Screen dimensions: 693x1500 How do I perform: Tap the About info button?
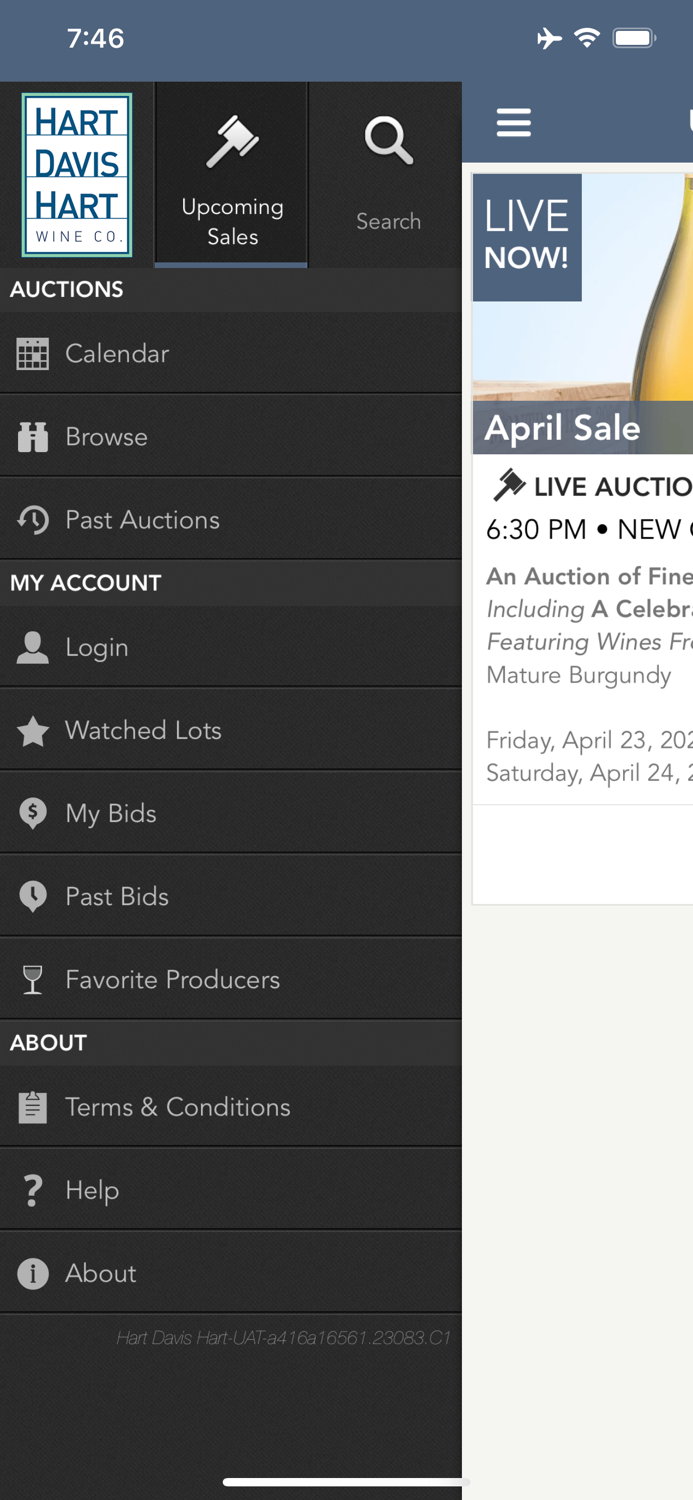(33, 1273)
